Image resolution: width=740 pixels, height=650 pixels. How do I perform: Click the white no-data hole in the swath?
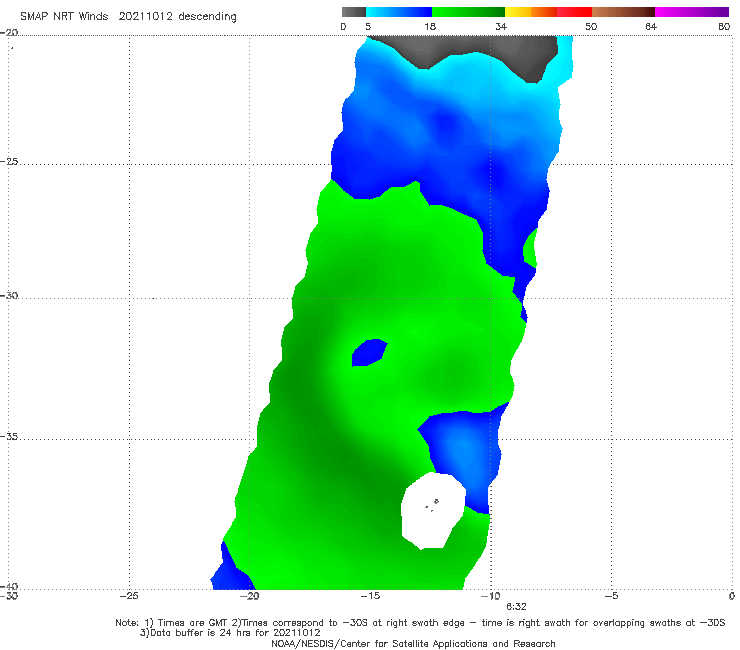tap(433, 511)
